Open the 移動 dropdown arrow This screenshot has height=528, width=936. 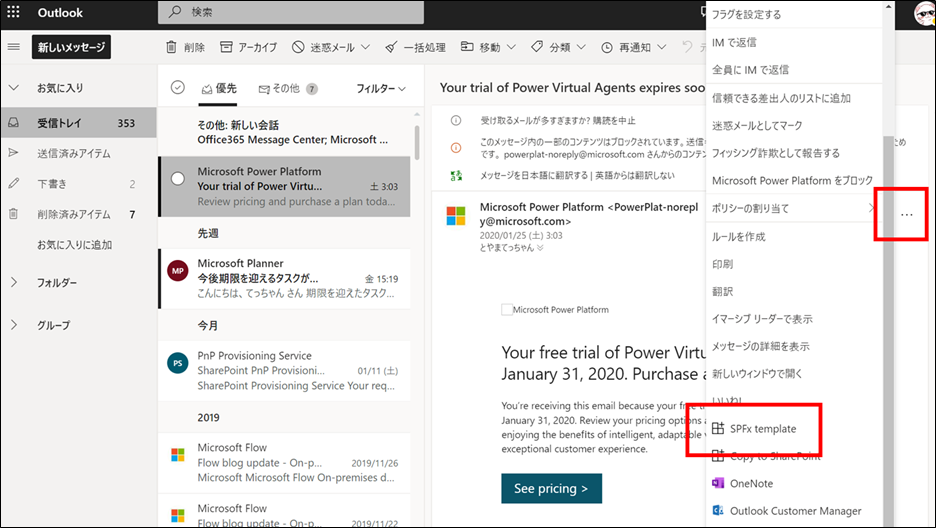511,47
